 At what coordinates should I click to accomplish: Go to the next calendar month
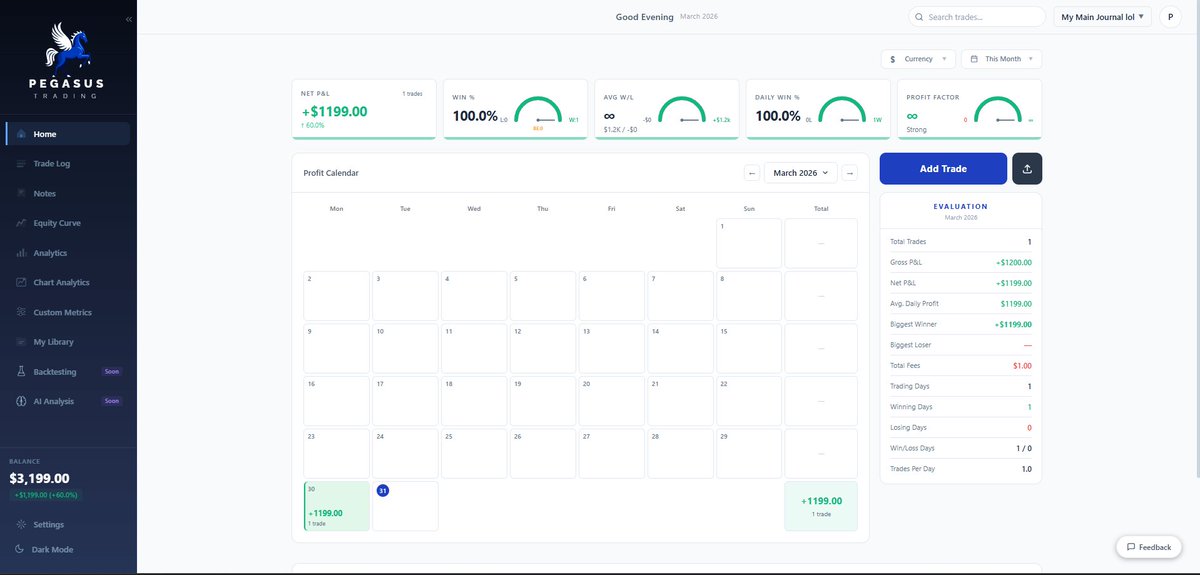pyautogui.click(x=849, y=173)
